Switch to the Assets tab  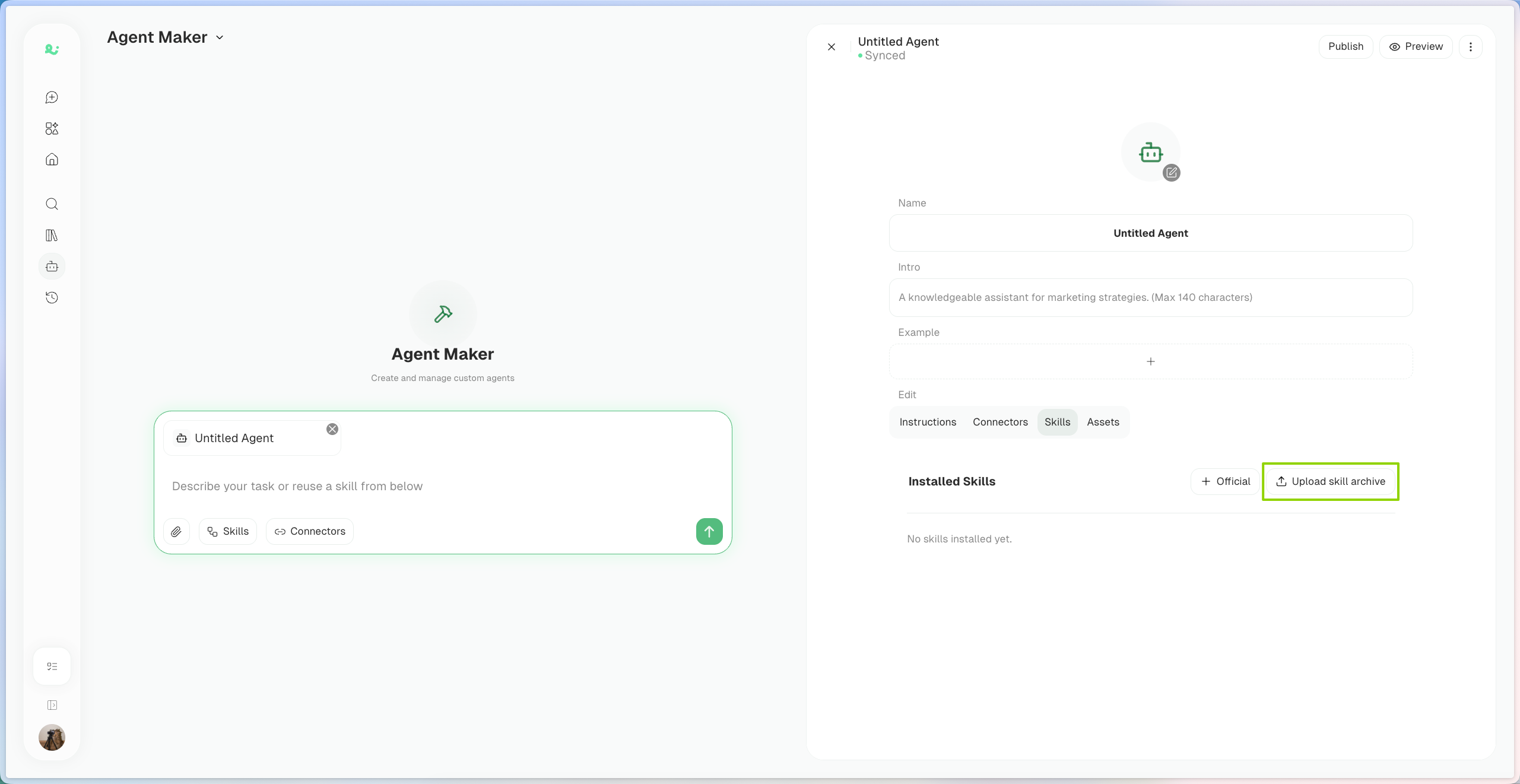tap(1103, 422)
